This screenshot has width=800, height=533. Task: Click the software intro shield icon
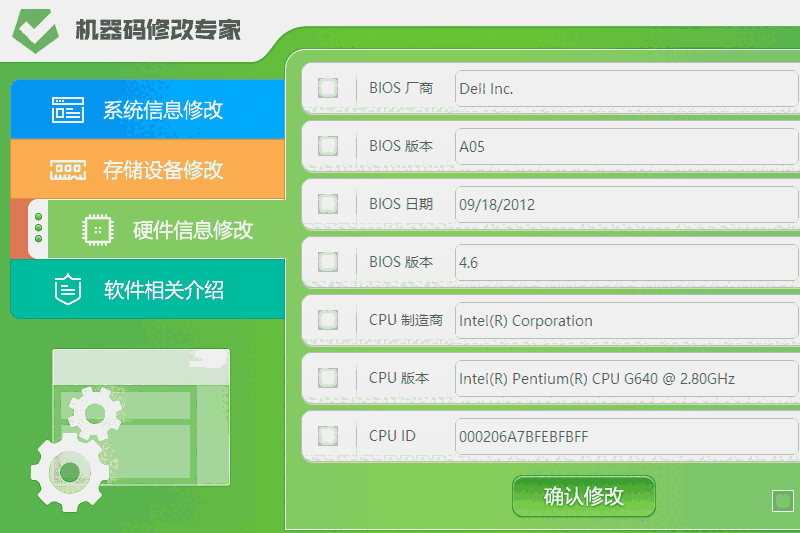68,290
